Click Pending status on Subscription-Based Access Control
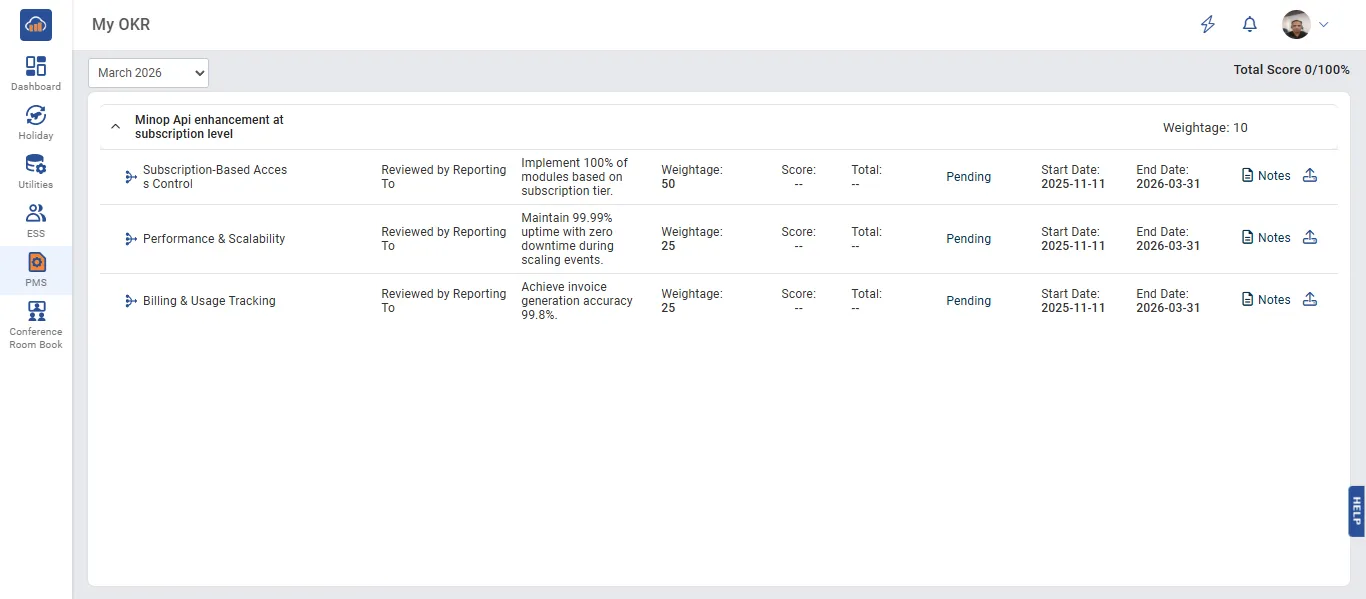Screen dimensions: 1366x599 tap(968, 176)
